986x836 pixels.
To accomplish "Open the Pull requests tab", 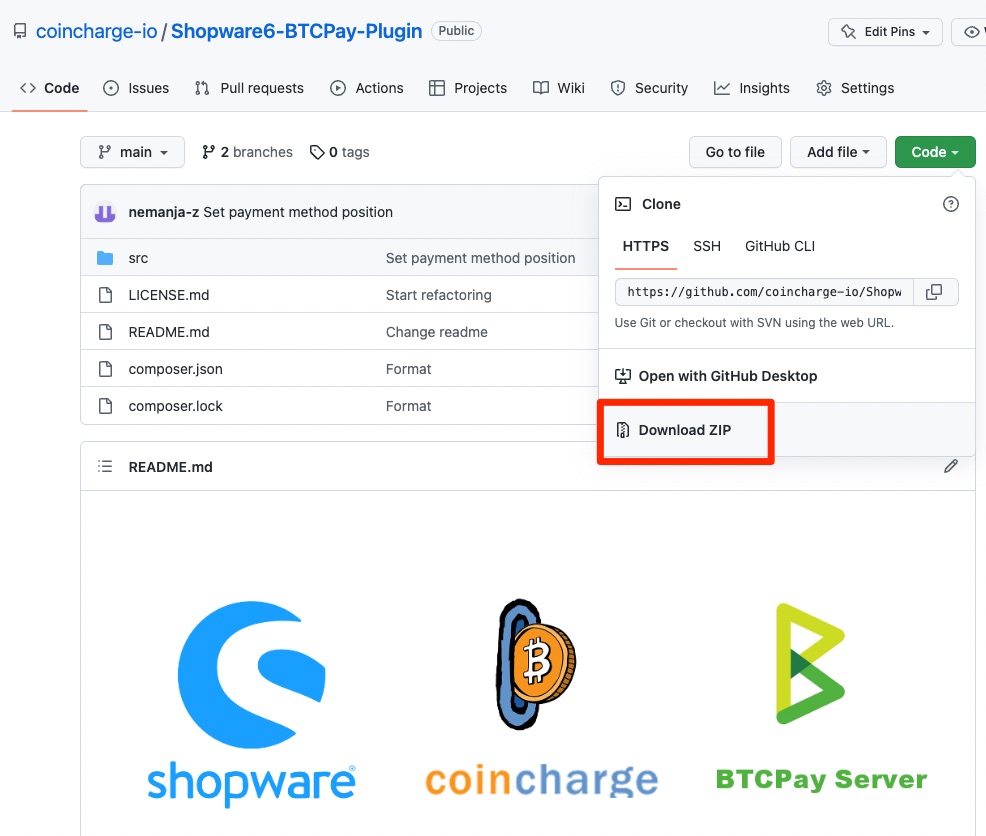I will pyautogui.click(x=249, y=88).
